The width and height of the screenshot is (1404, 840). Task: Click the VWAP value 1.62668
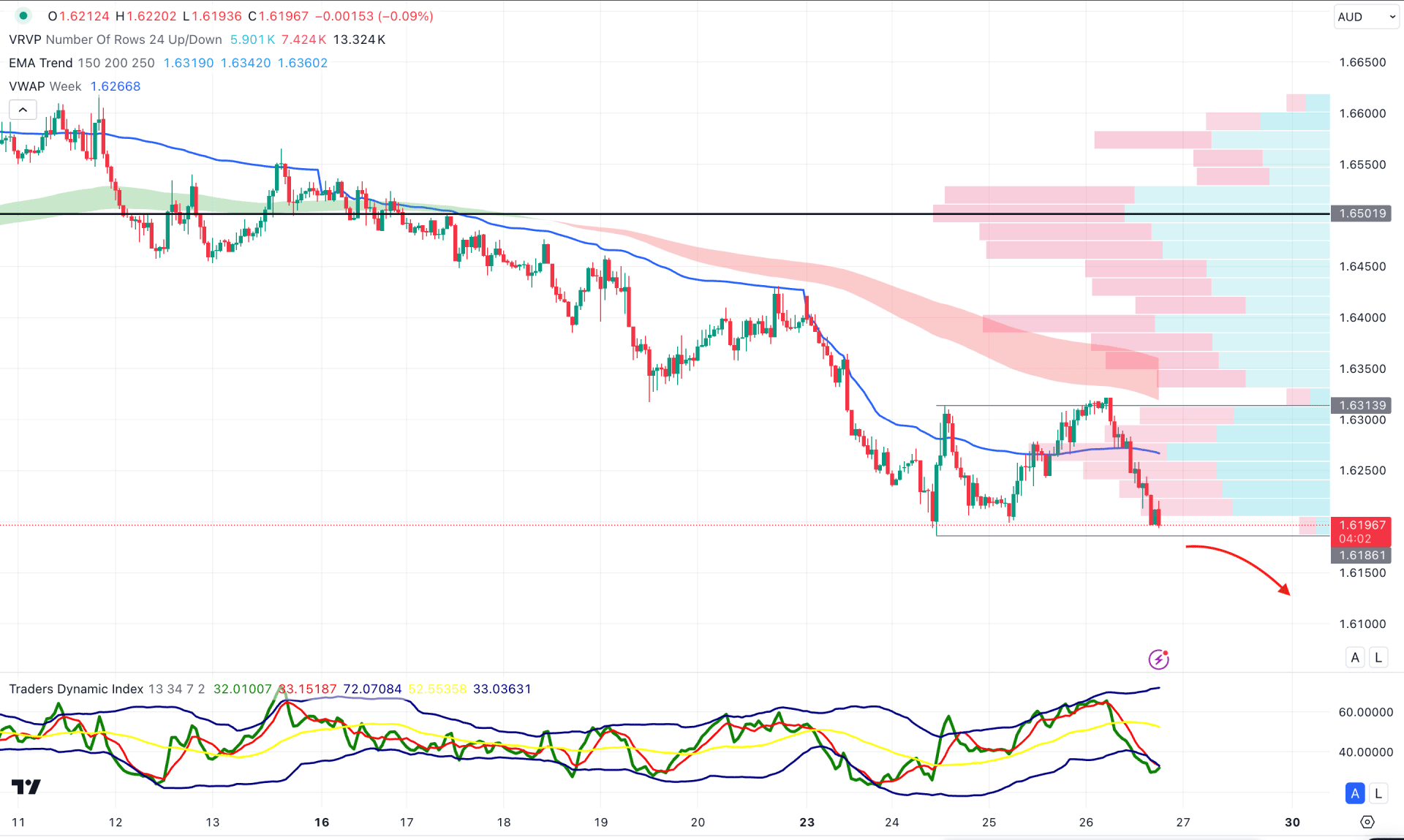click(116, 86)
